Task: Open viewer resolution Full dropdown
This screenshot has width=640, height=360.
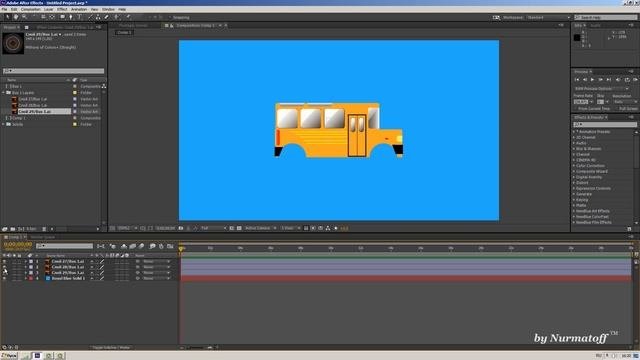Action: click(213, 228)
